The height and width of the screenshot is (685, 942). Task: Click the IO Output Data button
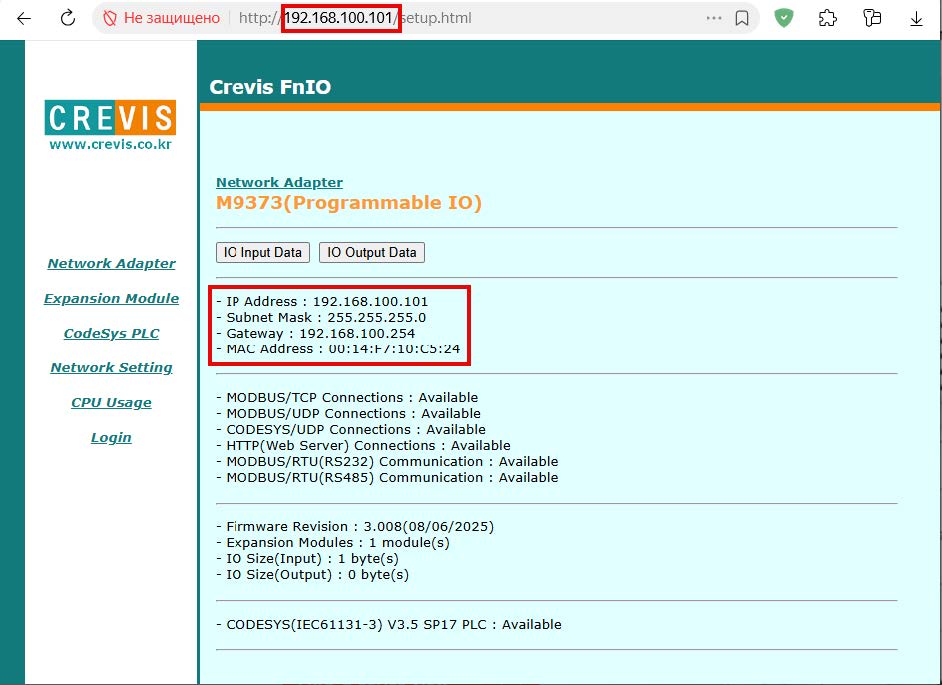pos(372,252)
